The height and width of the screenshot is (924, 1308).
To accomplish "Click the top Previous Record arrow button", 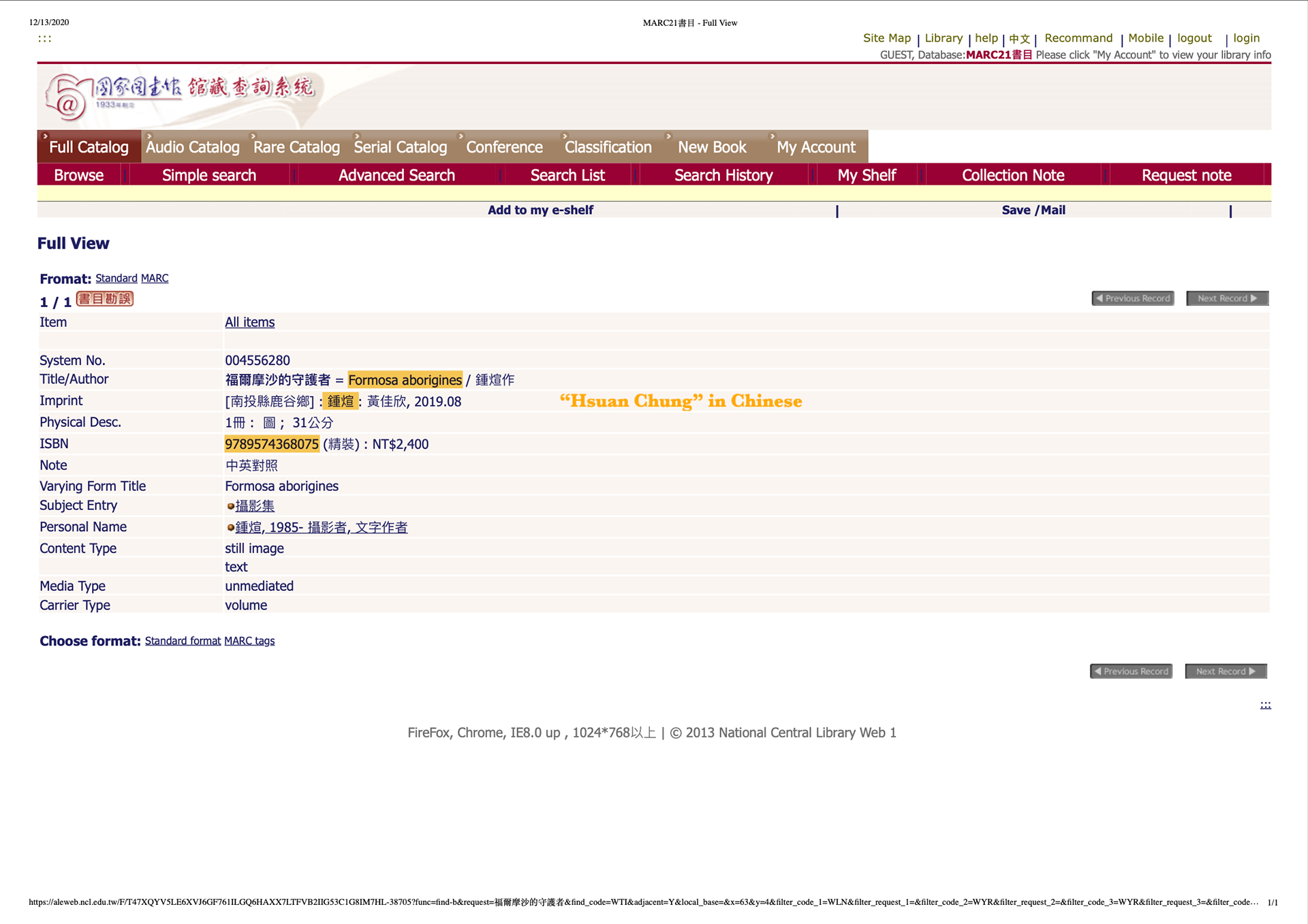I will pyautogui.click(x=1132, y=298).
